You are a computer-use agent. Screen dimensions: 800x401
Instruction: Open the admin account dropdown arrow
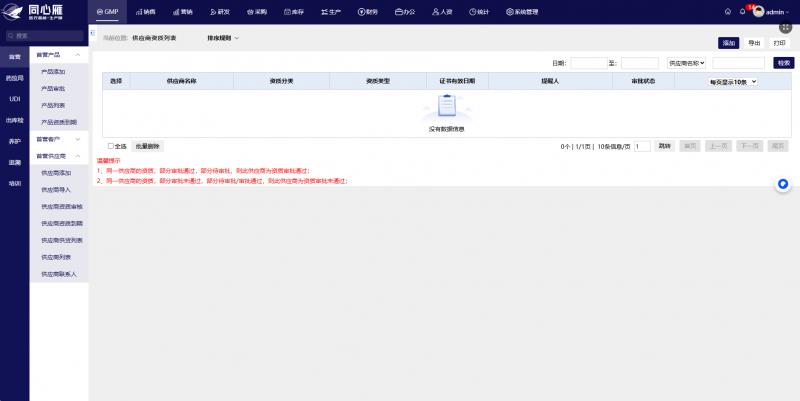coord(787,12)
